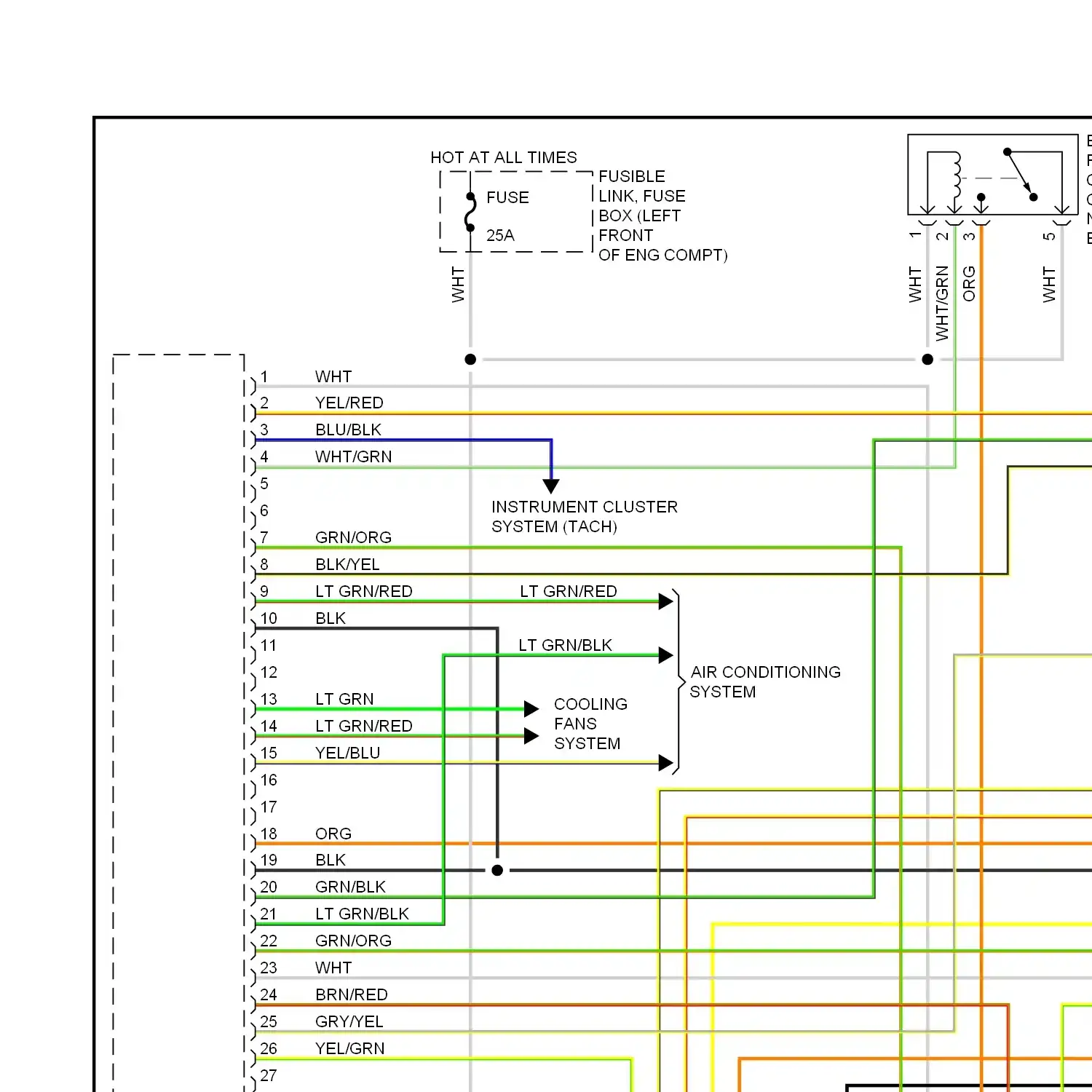1092x1092 pixels.
Task: Click the AIR CONDITIONING SYSTEM label
Action: tap(765, 681)
